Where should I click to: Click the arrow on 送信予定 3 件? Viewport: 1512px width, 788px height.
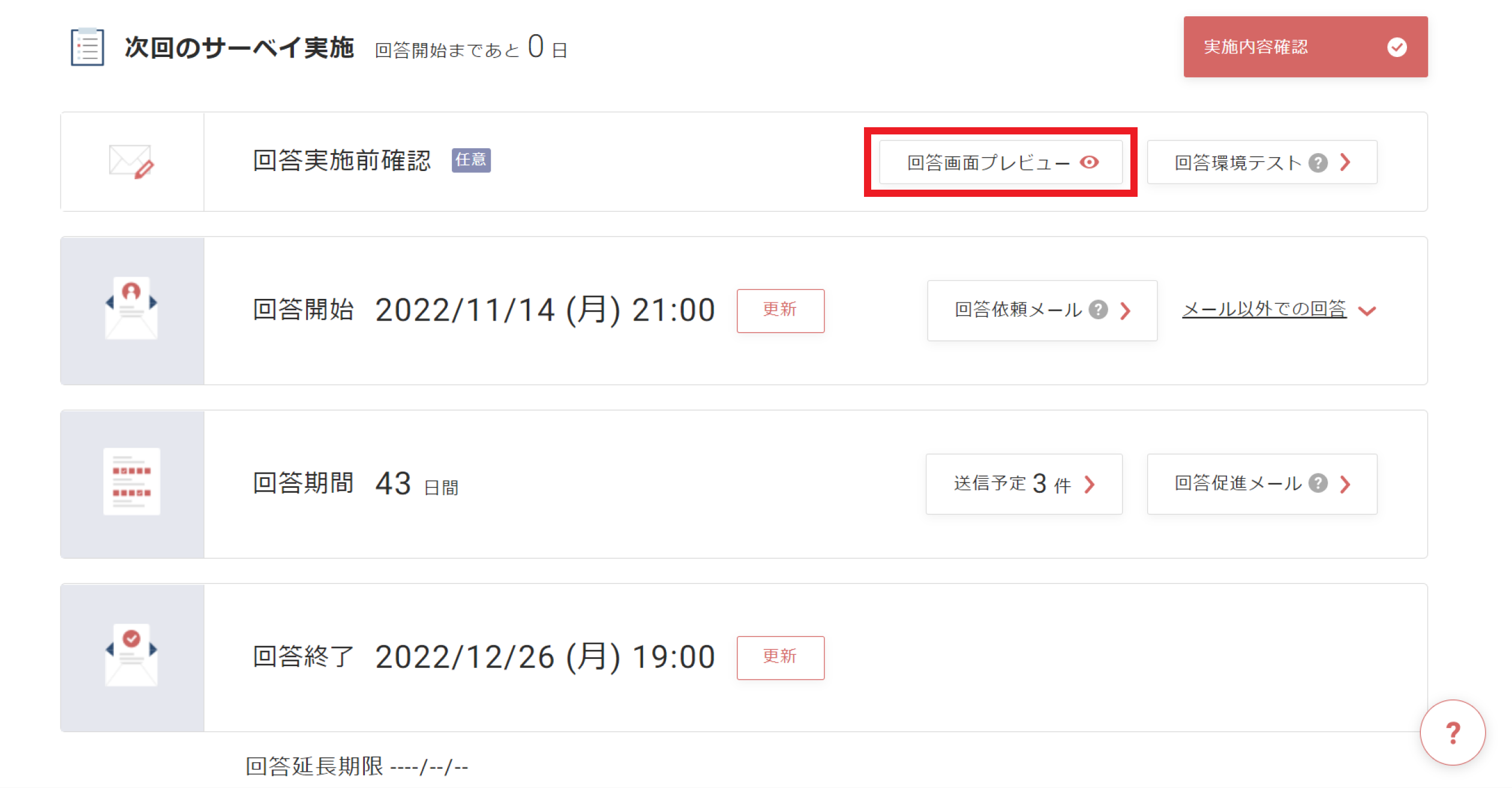click(x=1090, y=484)
